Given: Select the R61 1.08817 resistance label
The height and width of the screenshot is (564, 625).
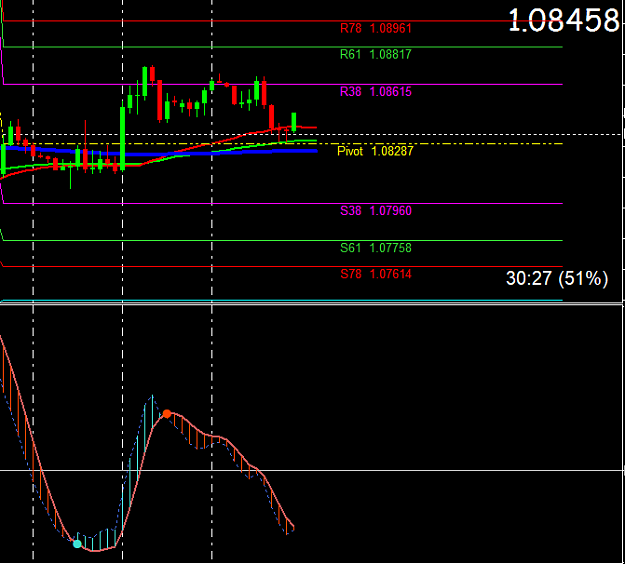Looking at the screenshot, I should click(375, 54).
